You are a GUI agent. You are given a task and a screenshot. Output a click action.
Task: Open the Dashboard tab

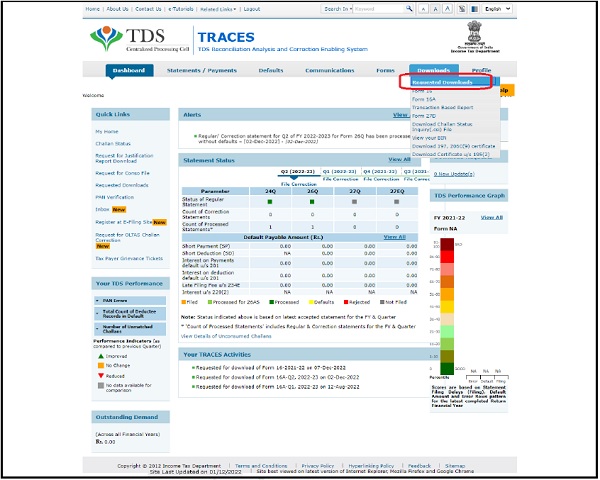click(129, 70)
